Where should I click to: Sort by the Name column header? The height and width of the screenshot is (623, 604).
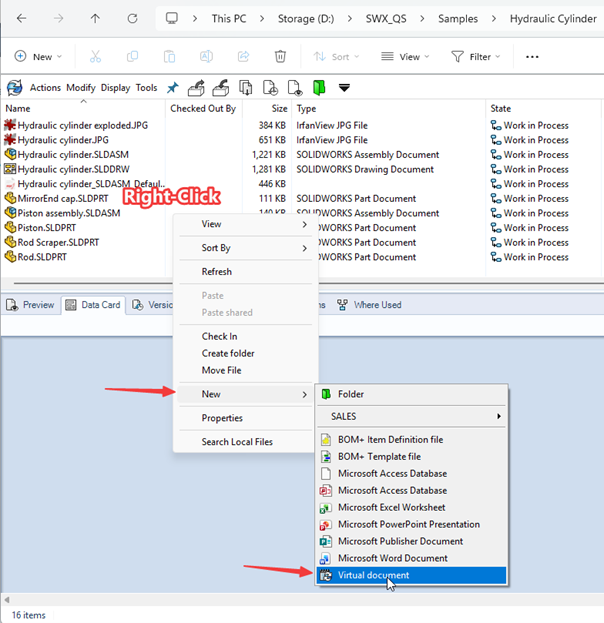[83, 108]
